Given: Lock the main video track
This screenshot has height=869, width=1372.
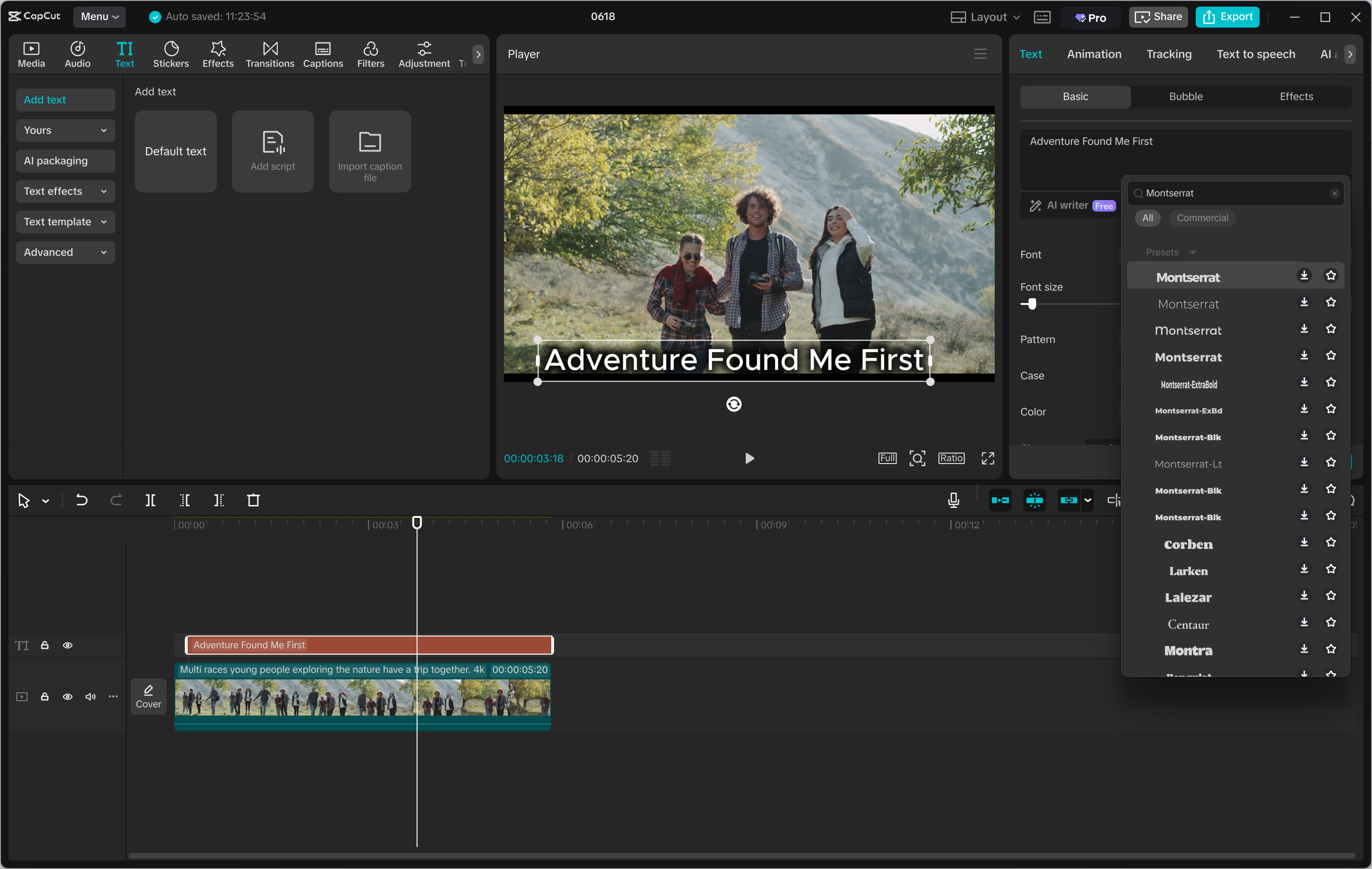Looking at the screenshot, I should coord(44,697).
